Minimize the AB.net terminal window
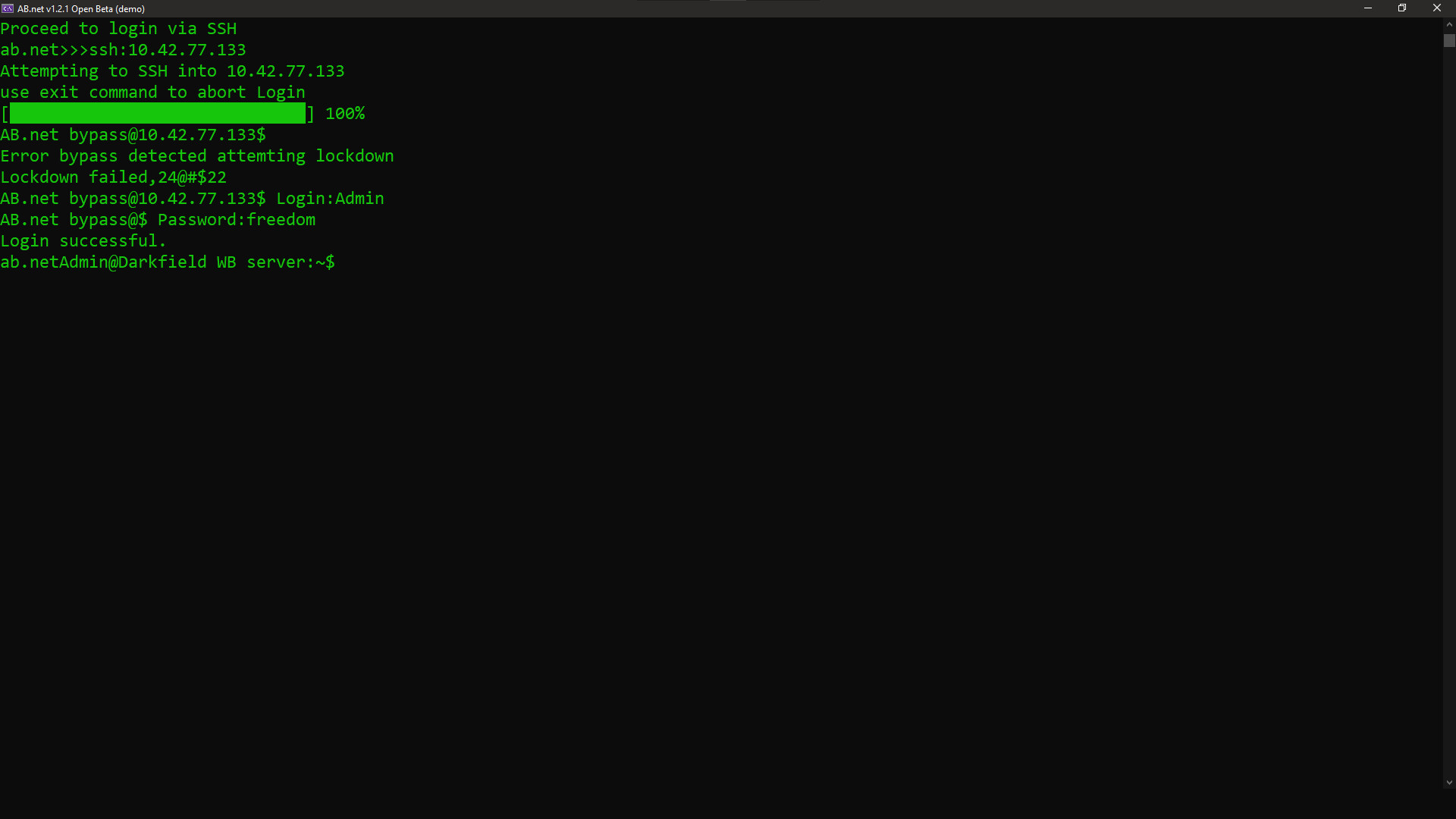The width and height of the screenshot is (1456, 819). pos(1367,8)
